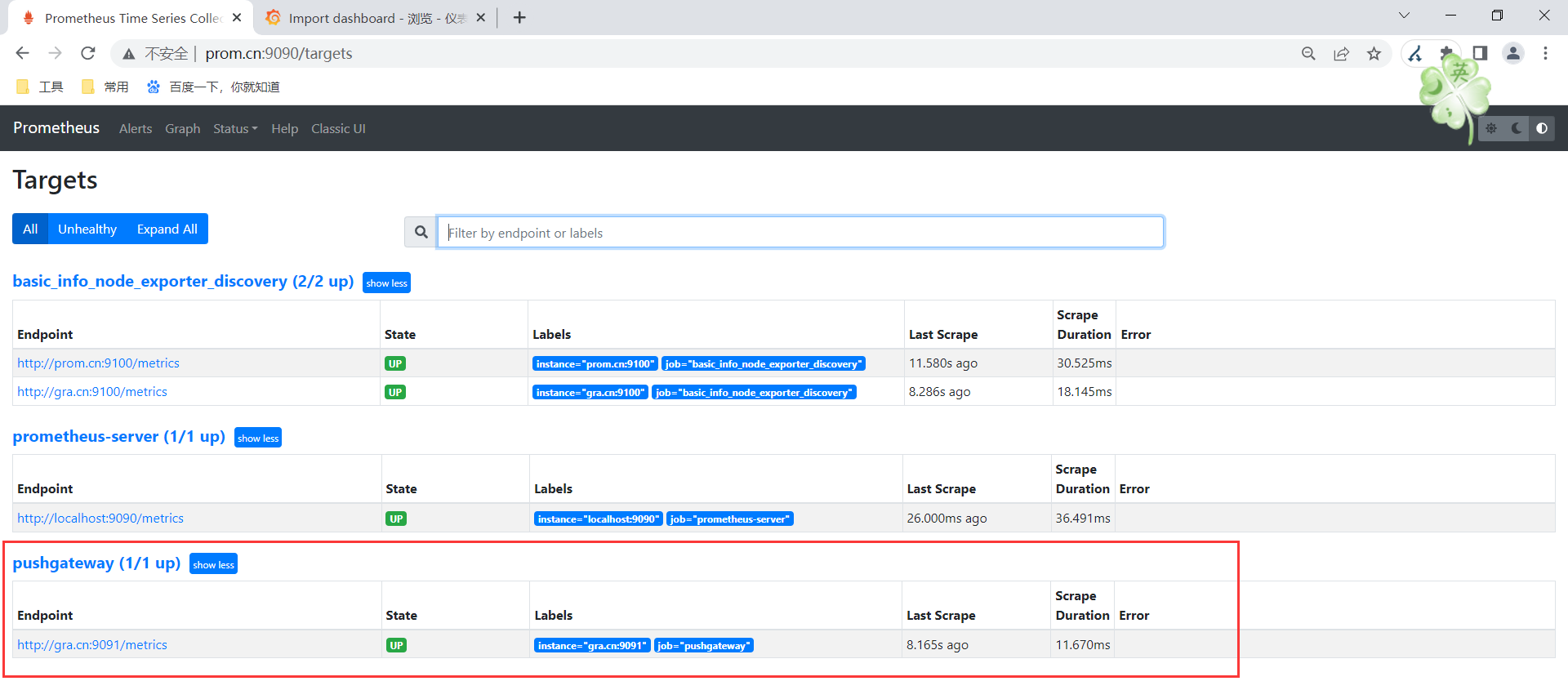Viewport: 1568px width, 699px height.
Task: Open the basic_info_node_exporter_discovery heading link
Action: click(x=183, y=281)
